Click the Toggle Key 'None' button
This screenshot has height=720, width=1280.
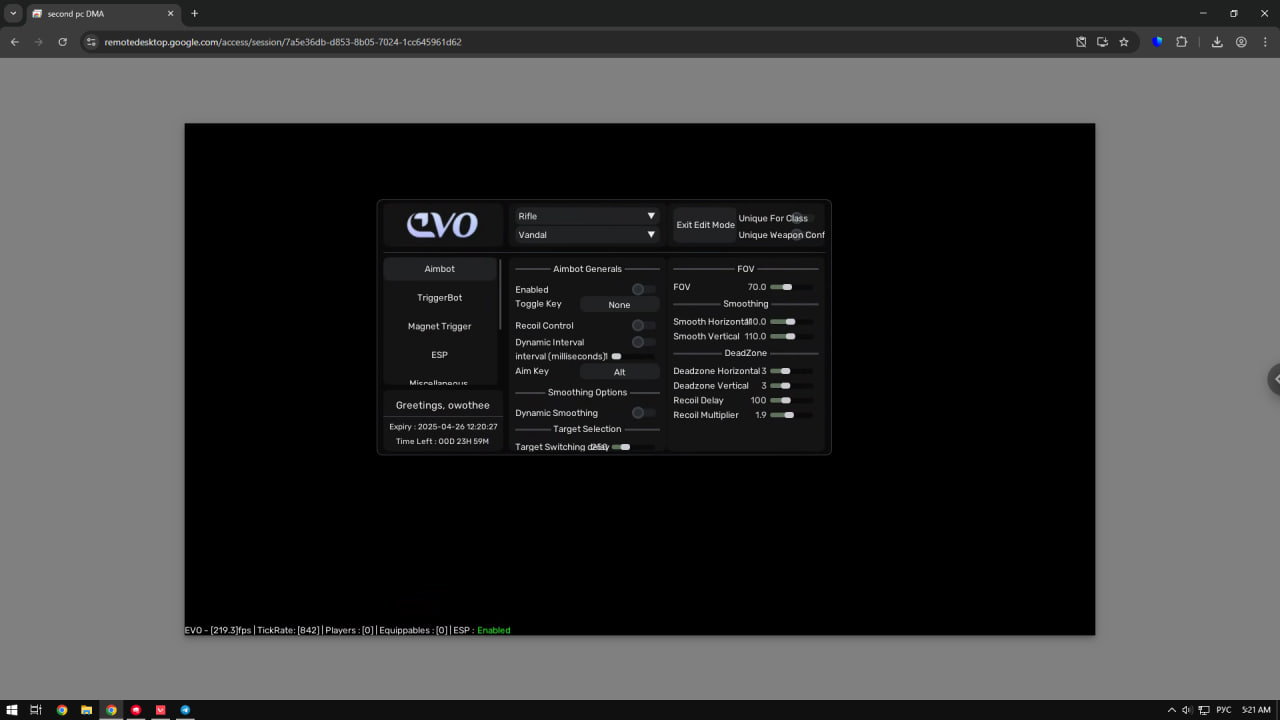[x=619, y=305]
